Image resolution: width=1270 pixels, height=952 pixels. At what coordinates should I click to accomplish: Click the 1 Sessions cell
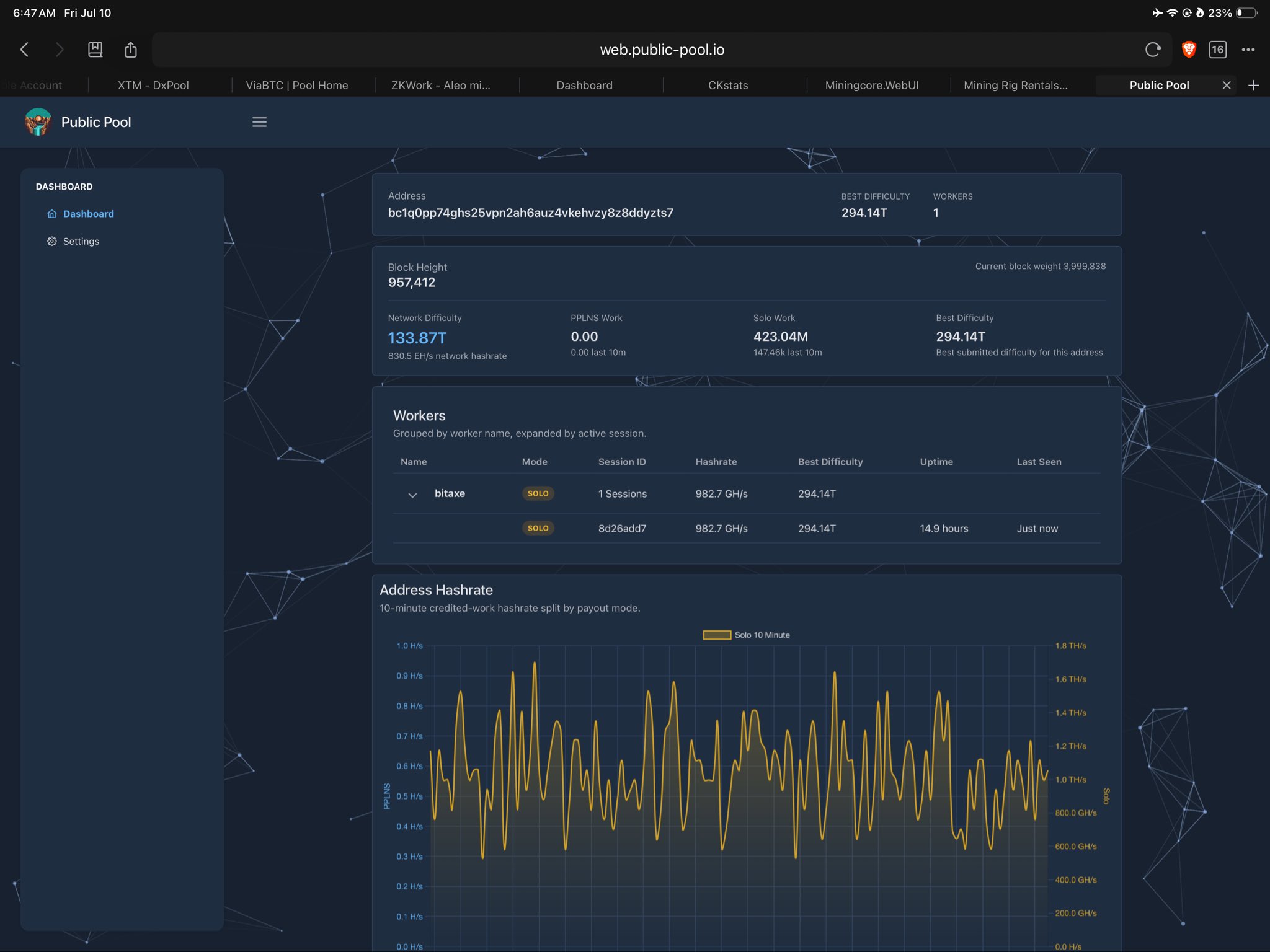coord(623,494)
